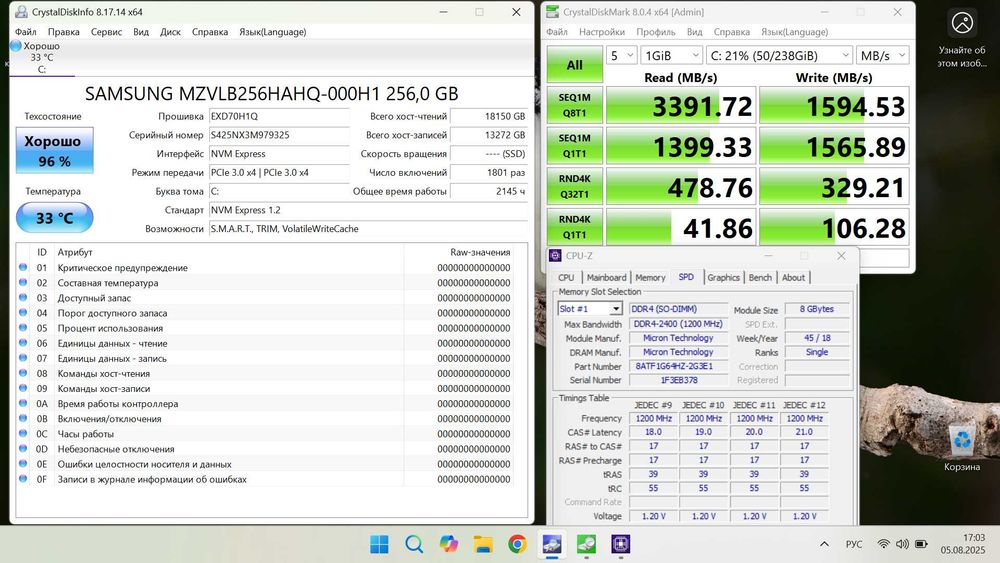The height and width of the screenshot is (563, 1000).
Task: Click Part Number value 8ATF1G64HZ-2G3E1
Action: (x=679, y=366)
